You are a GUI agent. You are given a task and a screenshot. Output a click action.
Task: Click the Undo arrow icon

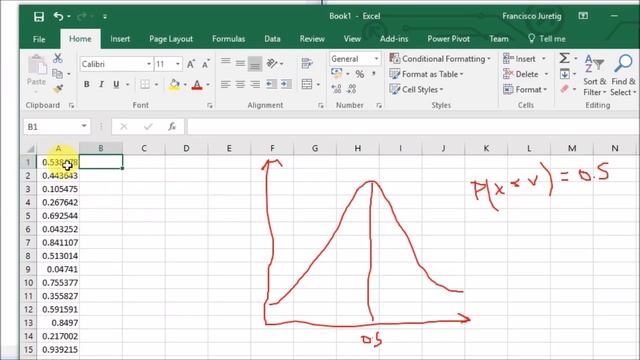[x=58, y=16]
